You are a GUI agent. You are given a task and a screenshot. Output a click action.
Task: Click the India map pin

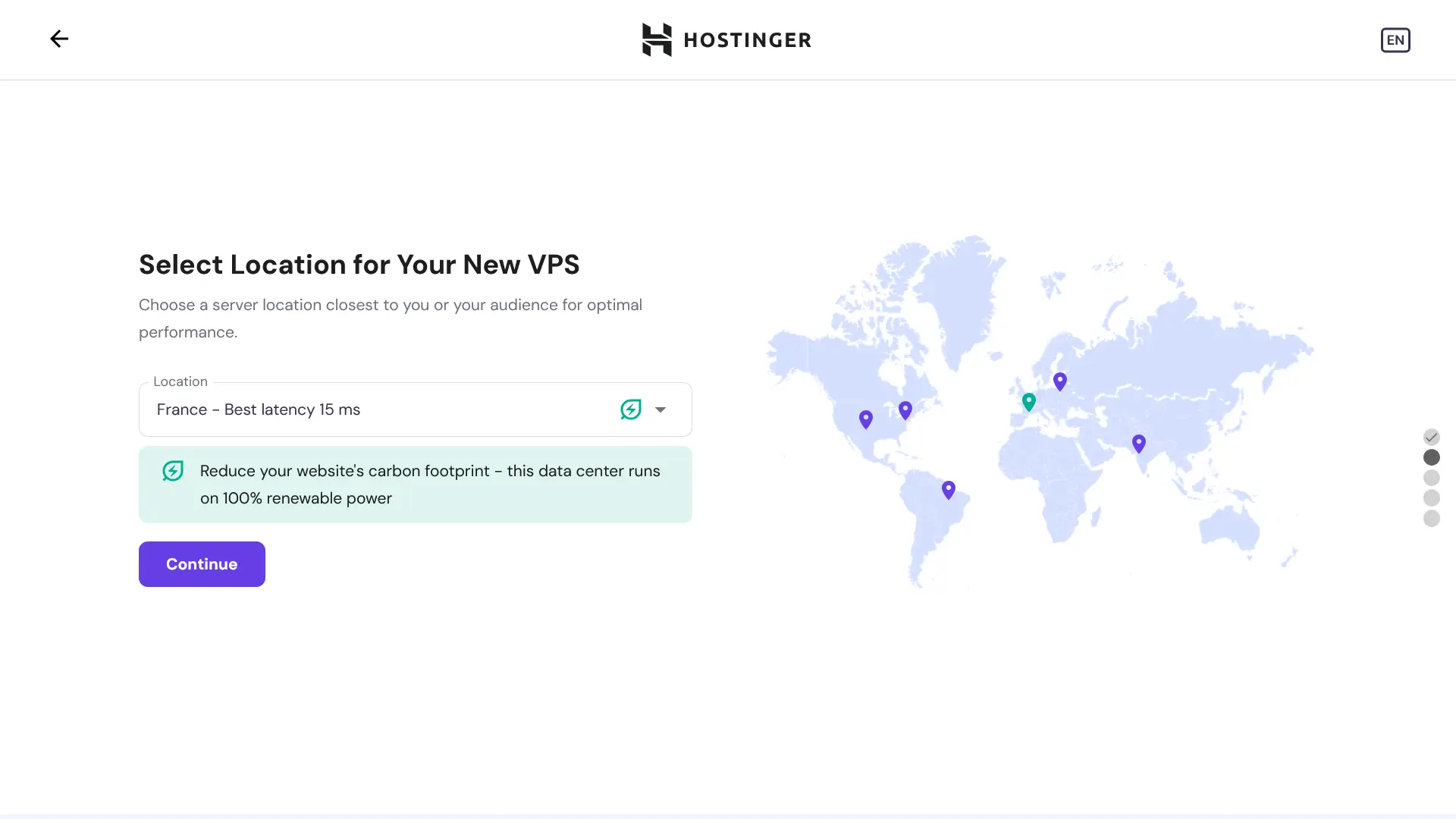(1138, 443)
